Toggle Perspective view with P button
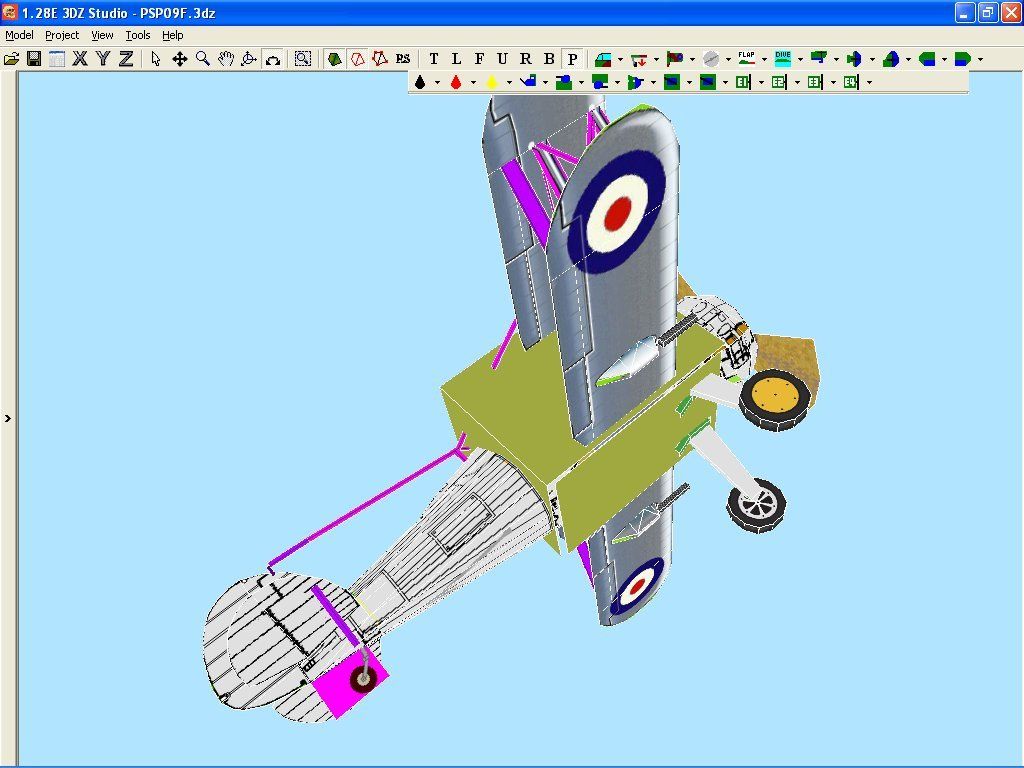Screen dimensions: 1024x768 click(573, 59)
